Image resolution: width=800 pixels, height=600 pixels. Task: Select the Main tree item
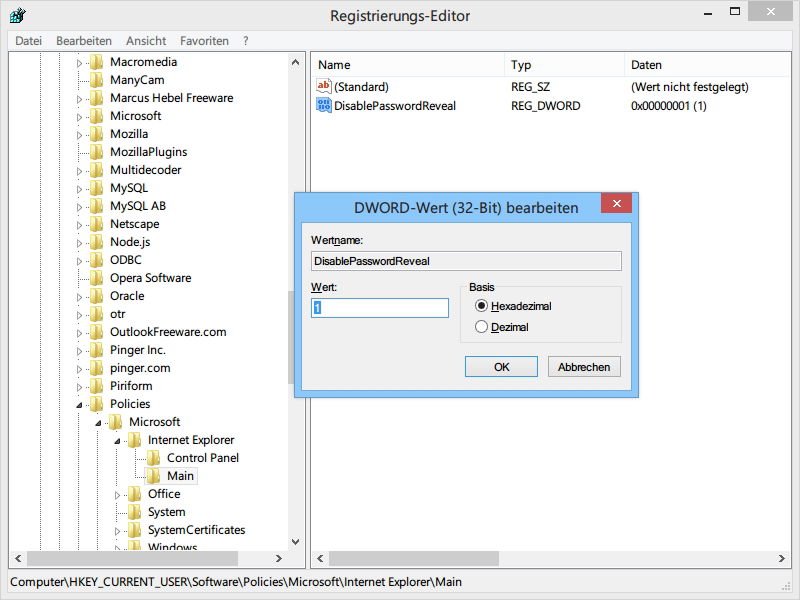point(180,476)
